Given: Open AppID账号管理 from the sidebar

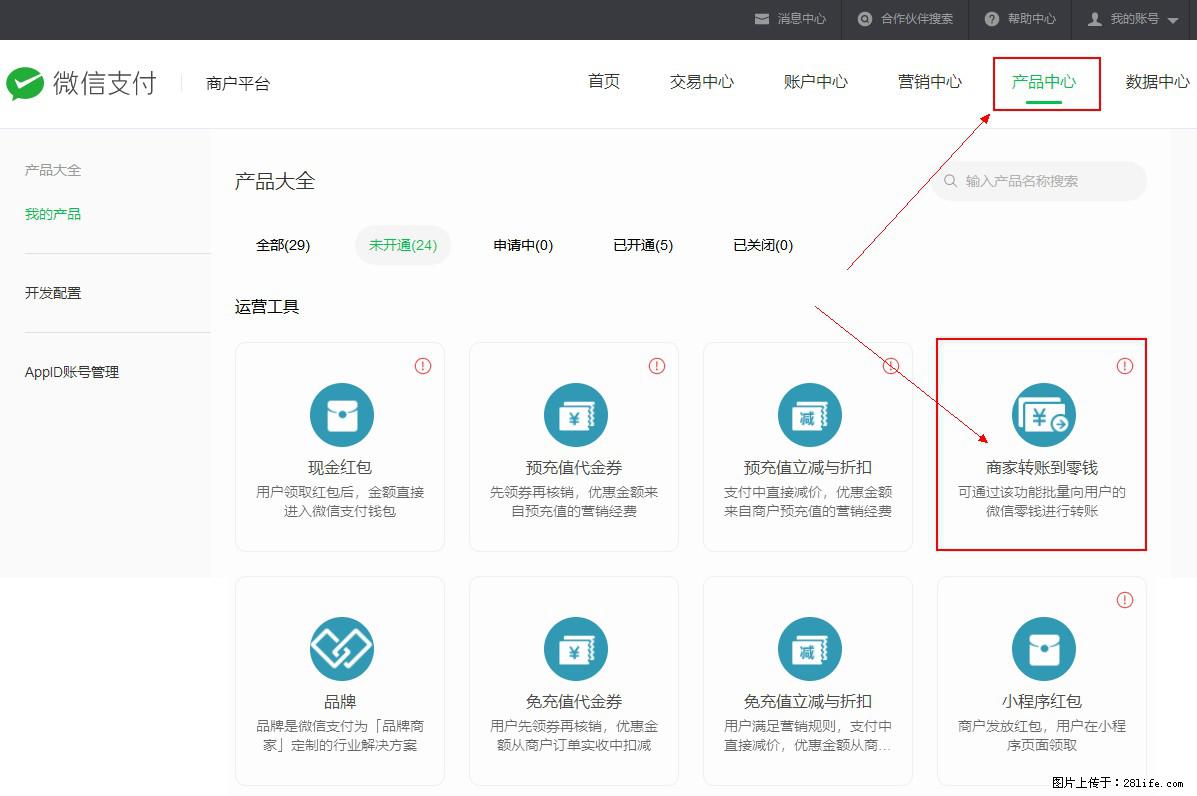Looking at the screenshot, I should click(x=71, y=371).
